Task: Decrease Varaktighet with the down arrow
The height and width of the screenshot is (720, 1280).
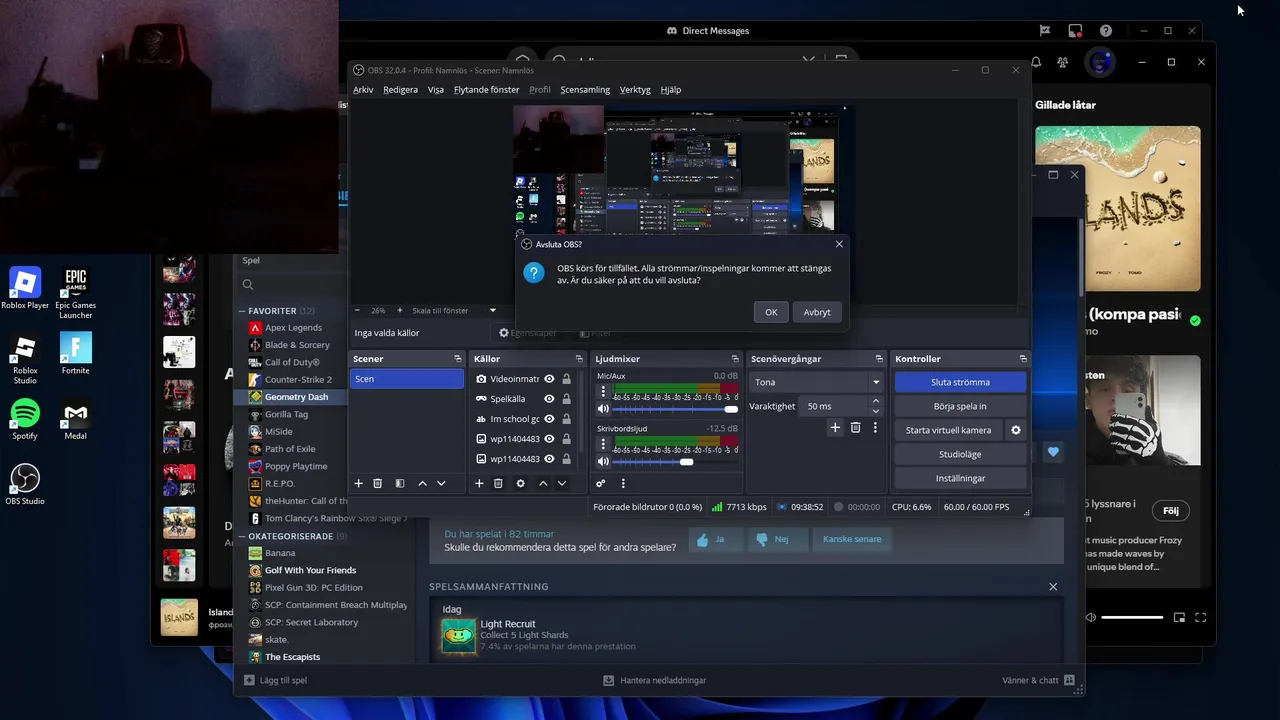Action: click(876, 411)
